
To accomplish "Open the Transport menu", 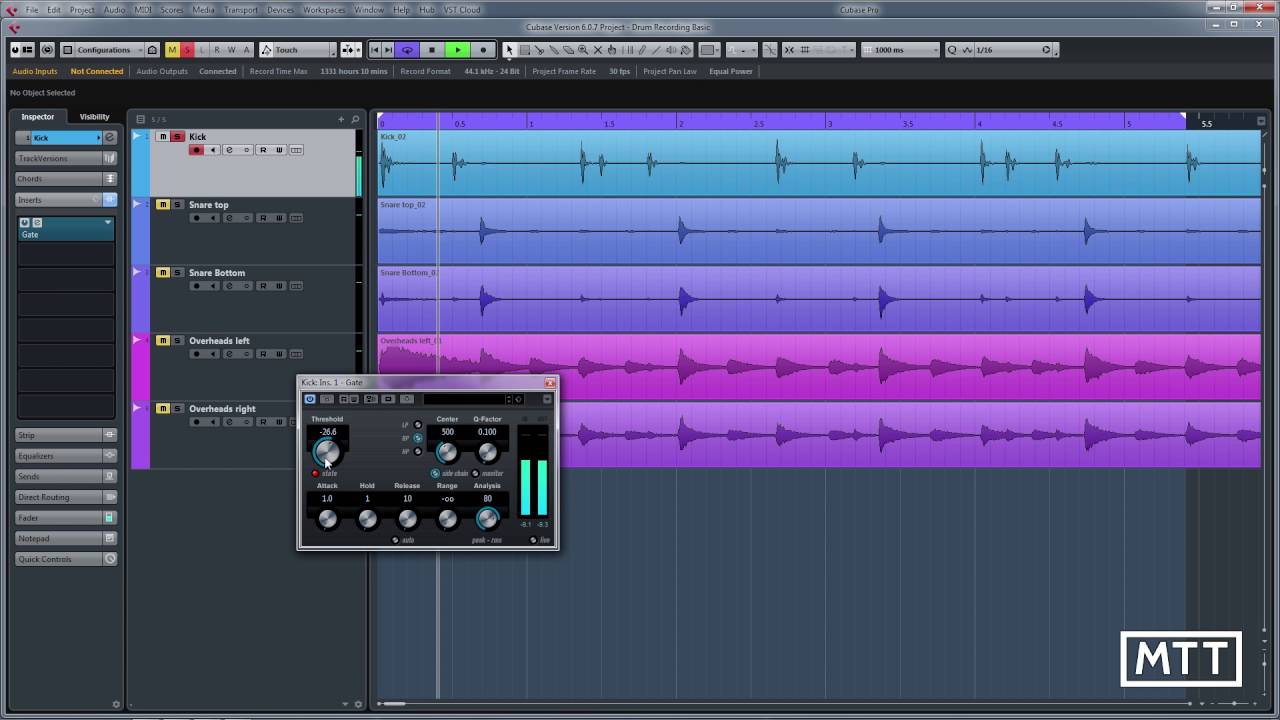I will tap(241, 10).
